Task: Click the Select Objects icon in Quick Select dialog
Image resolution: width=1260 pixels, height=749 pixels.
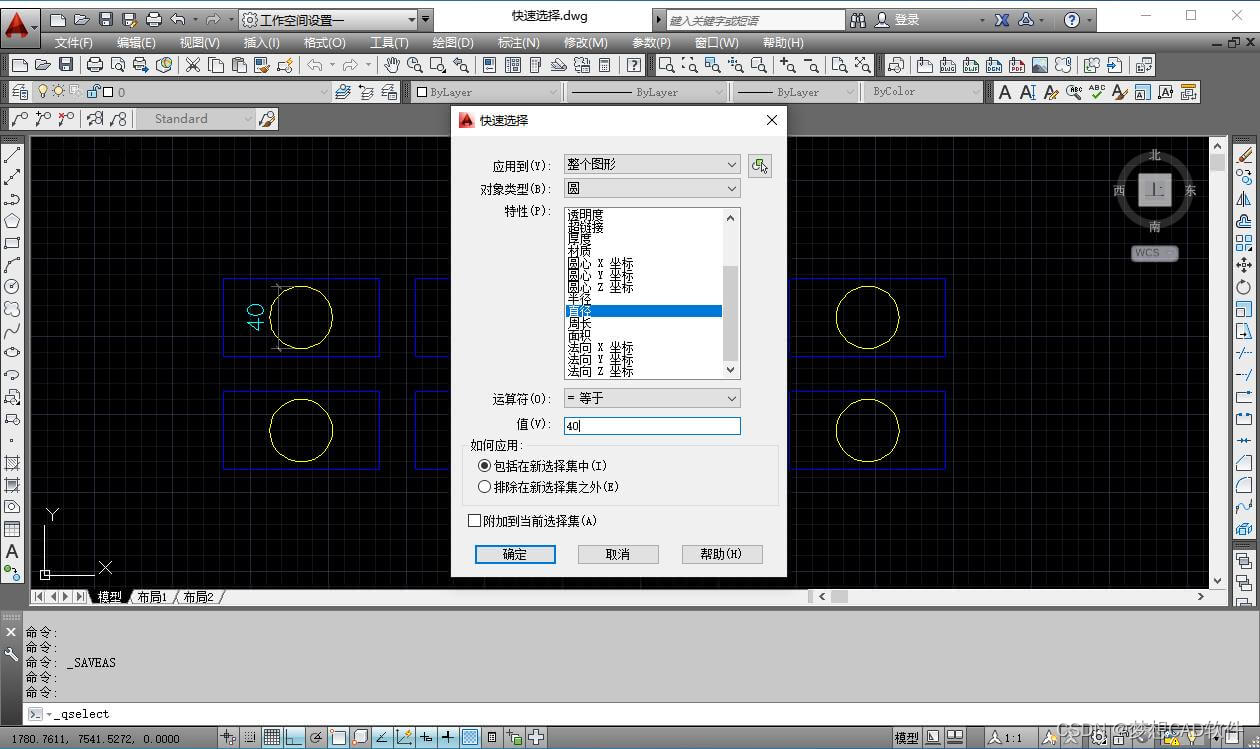Action: (760, 164)
